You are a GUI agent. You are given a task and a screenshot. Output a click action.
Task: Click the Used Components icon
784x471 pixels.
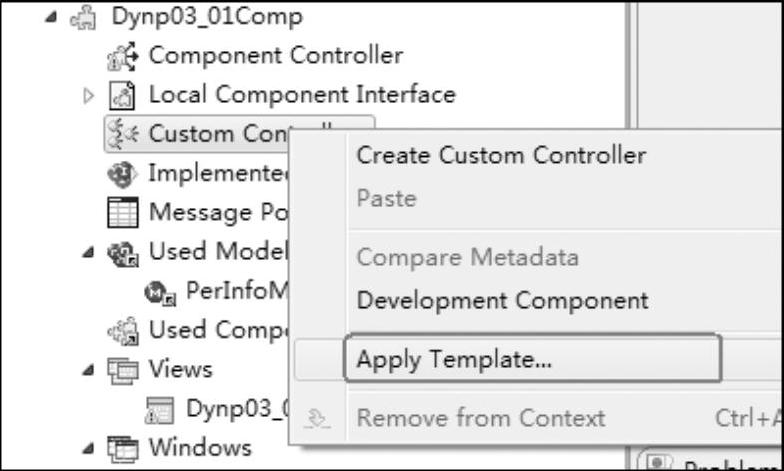(x=122, y=331)
